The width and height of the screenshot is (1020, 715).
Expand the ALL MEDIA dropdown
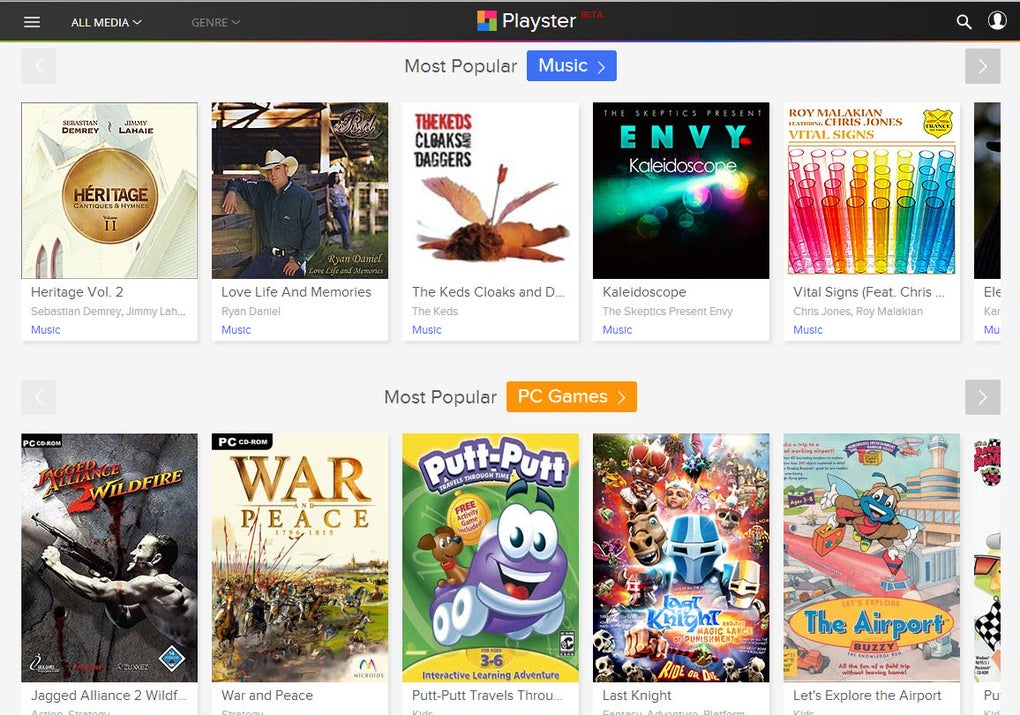(106, 22)
